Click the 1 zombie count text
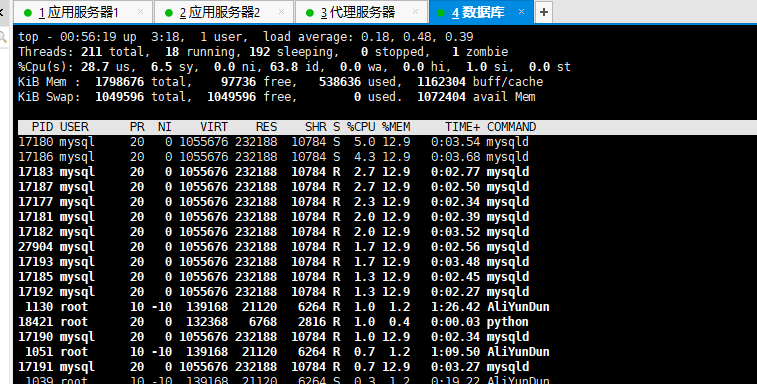Screen dimensions: 757x384 (480, 52)
